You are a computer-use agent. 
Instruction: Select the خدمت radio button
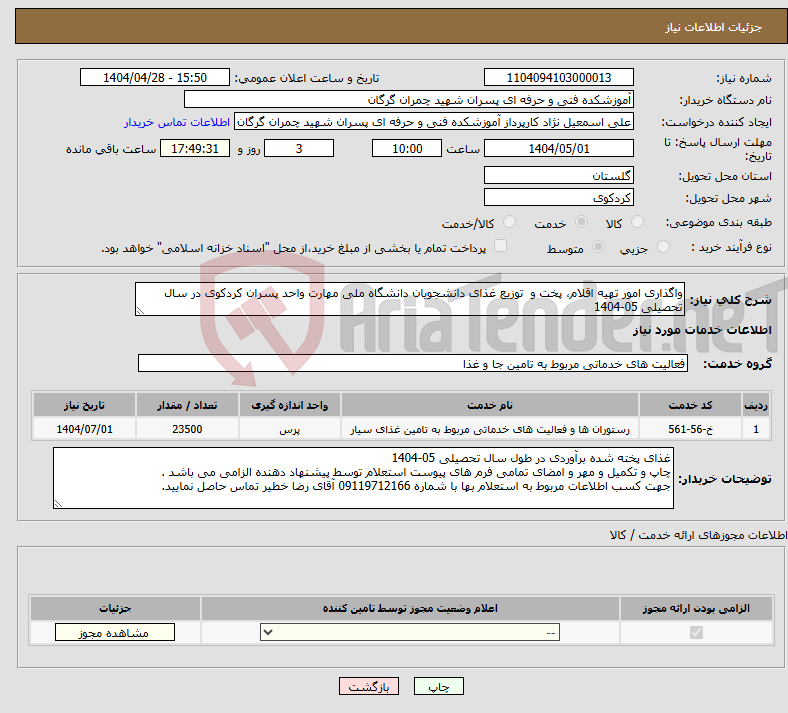(x=581, y=222)
